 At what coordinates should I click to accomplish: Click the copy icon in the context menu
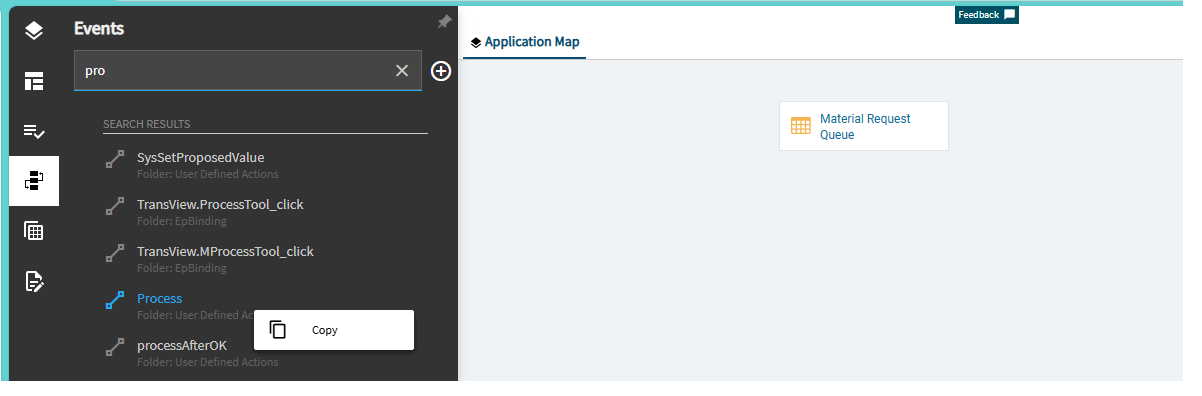pyautogui.click(x=279, y=330)
